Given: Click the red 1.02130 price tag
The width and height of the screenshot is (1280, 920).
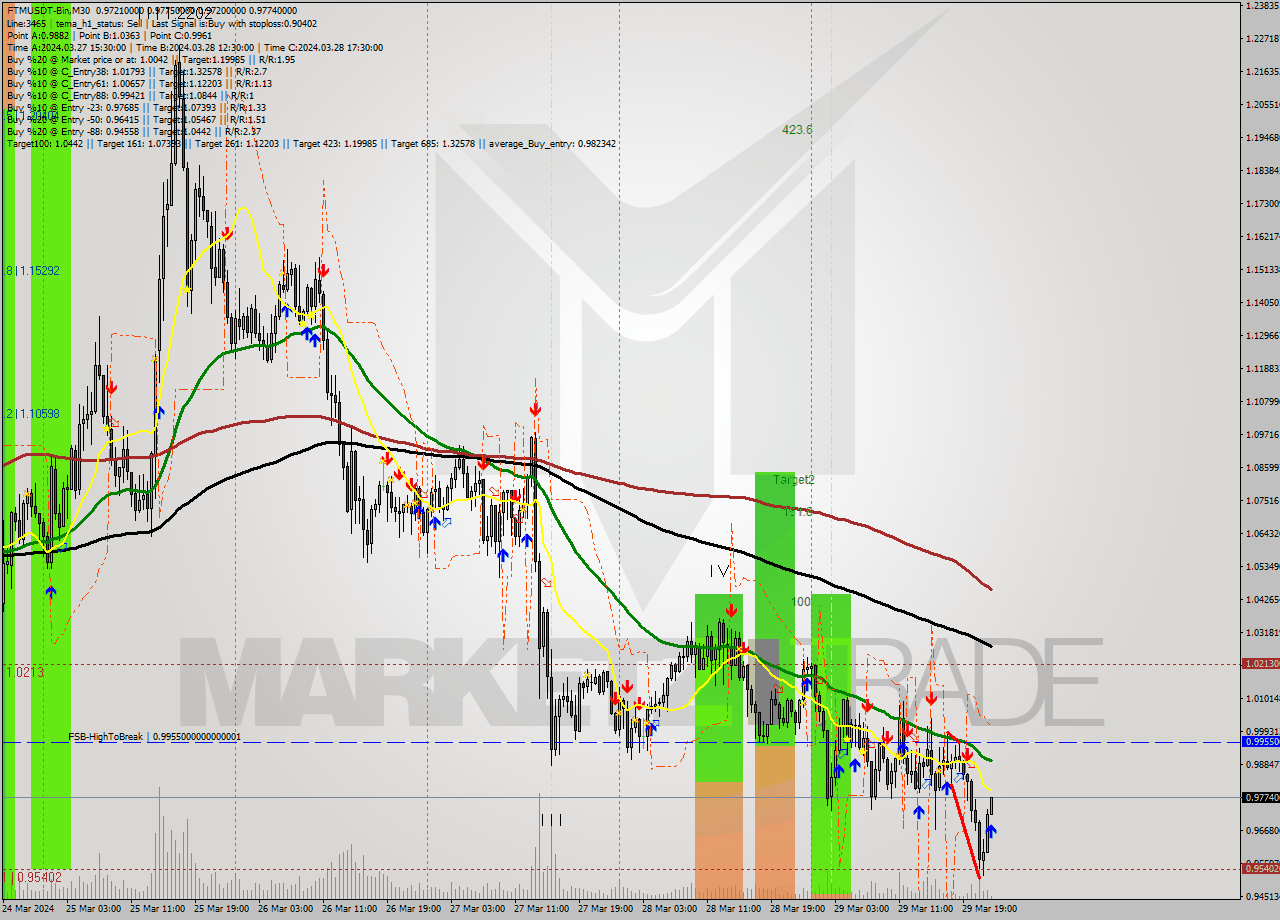Looking at the screenshot, I should point(1260,663).
